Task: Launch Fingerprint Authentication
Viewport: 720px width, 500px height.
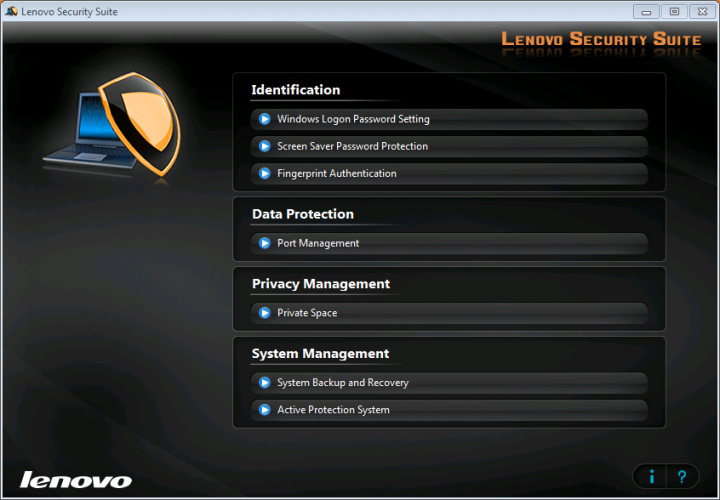Action: point(449,174)
